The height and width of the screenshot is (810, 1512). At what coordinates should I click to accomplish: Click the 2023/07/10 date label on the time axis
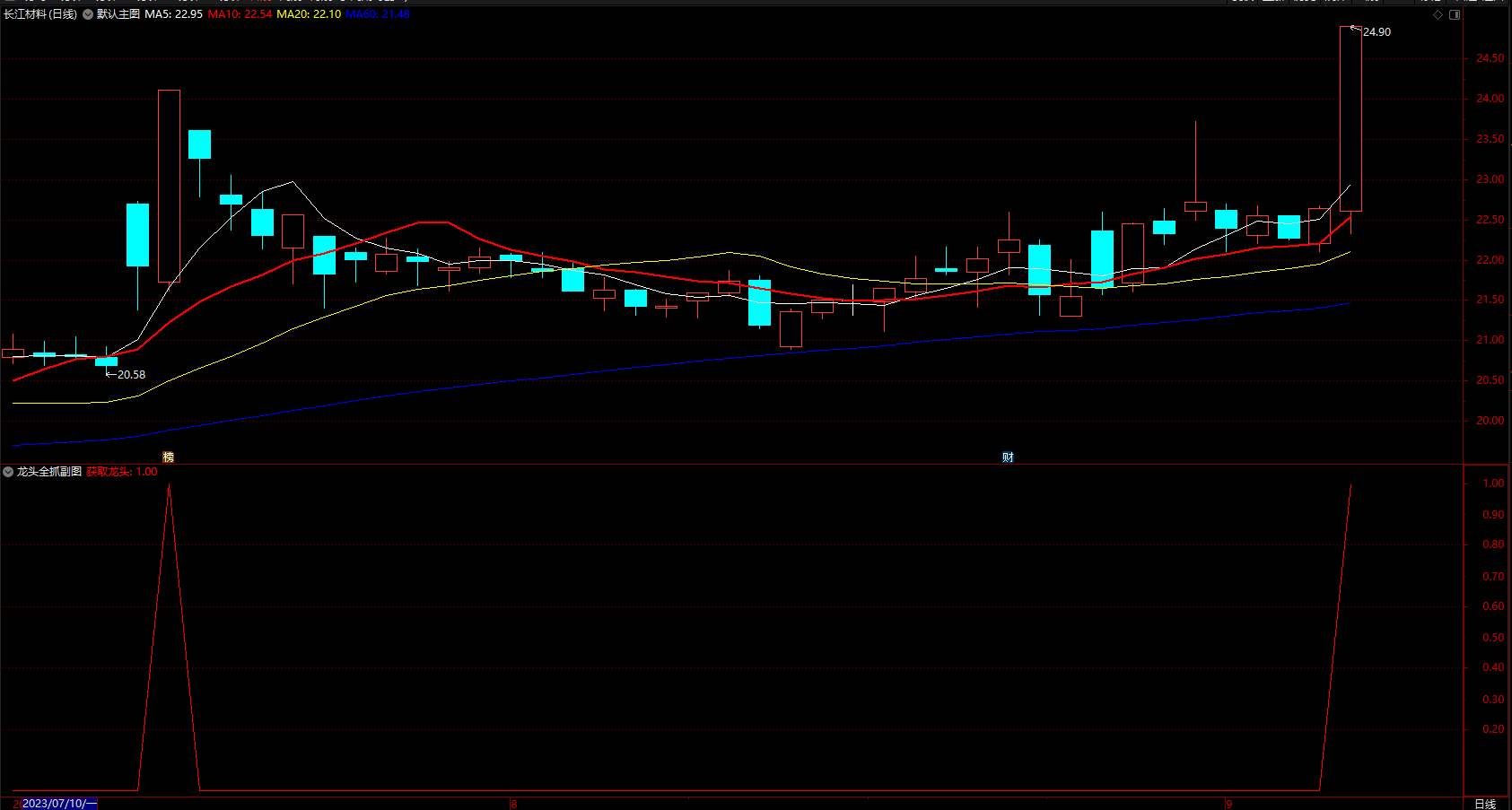click(x=58, y=804)
